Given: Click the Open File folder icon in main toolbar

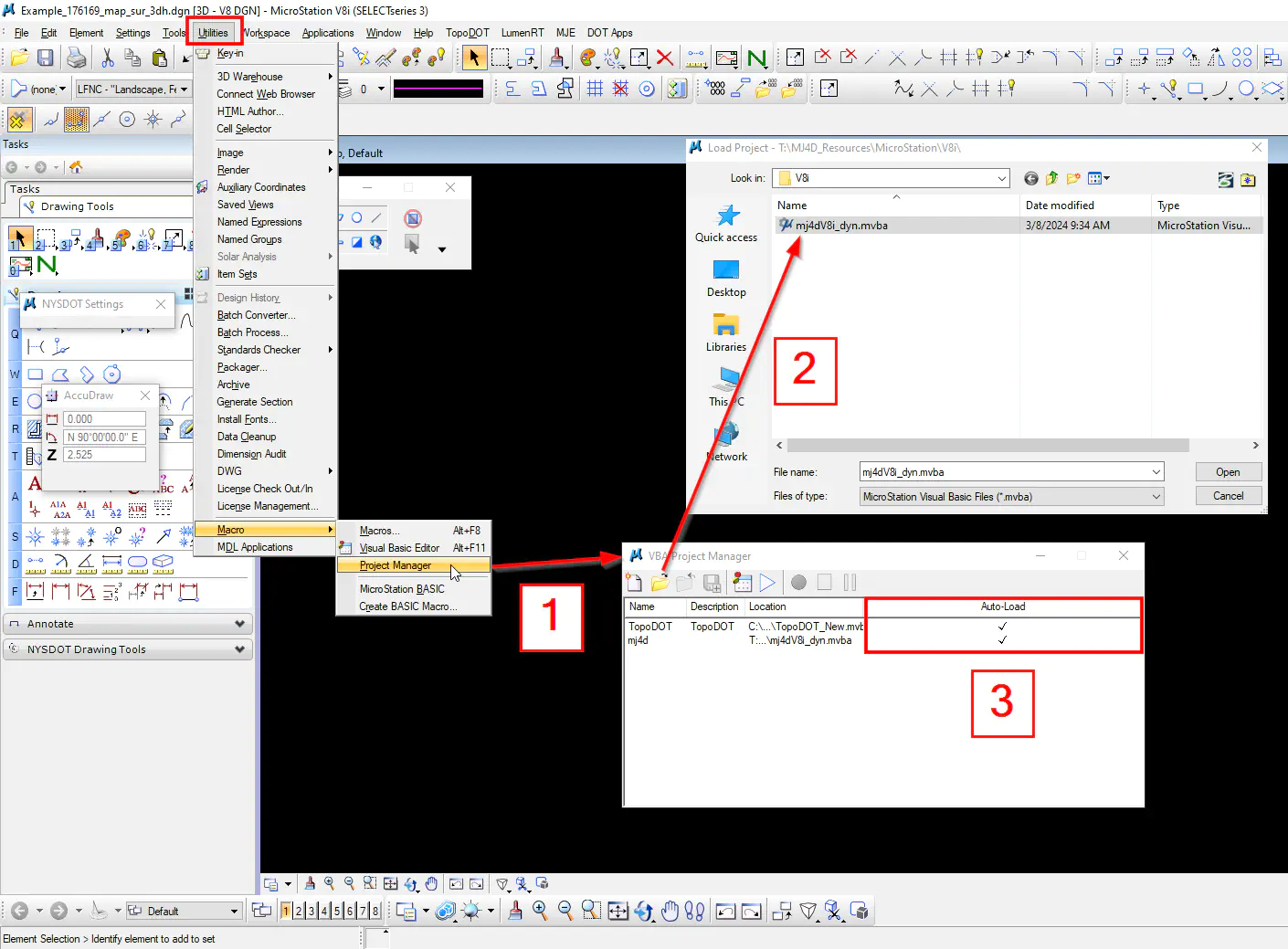Looking at the screenshot, I should (19, 58).
